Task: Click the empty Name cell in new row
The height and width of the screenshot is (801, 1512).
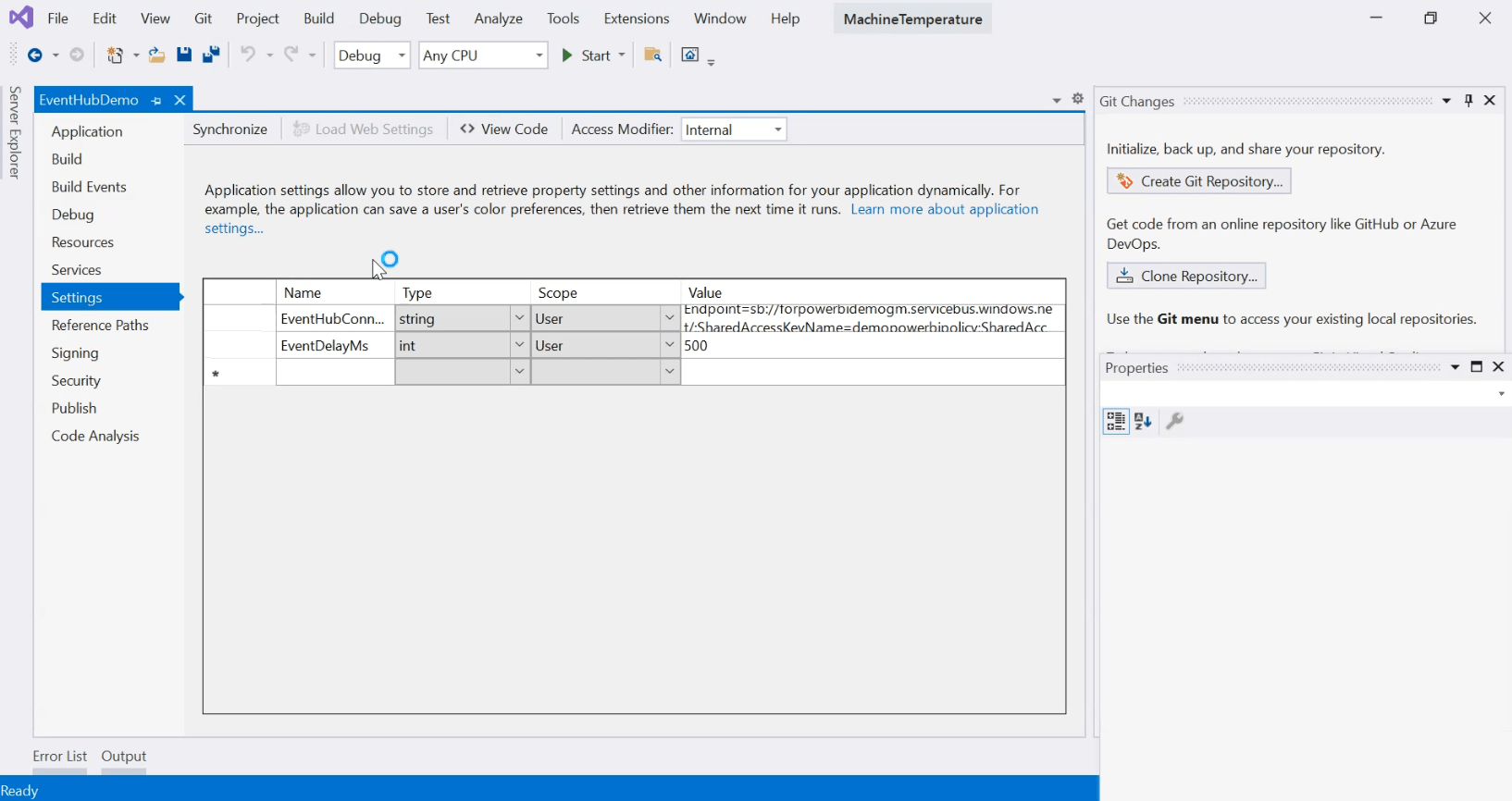Action: click(336, 372)
